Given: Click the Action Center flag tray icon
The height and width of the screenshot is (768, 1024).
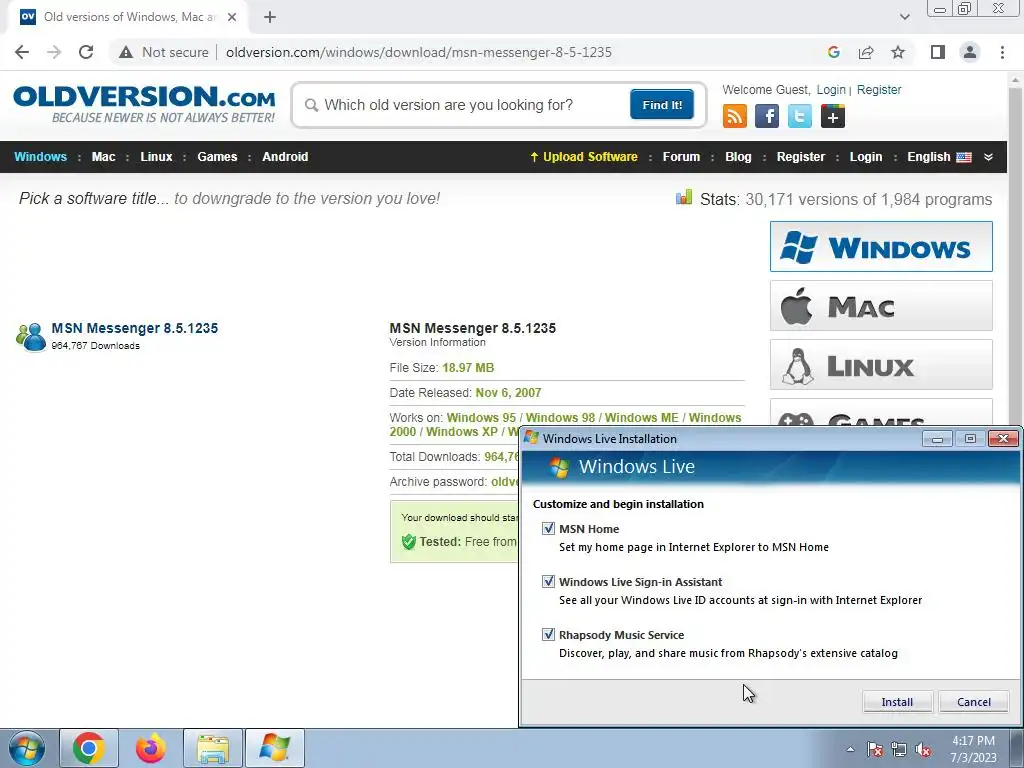Looking at the screenshot, I should point(875,749).
